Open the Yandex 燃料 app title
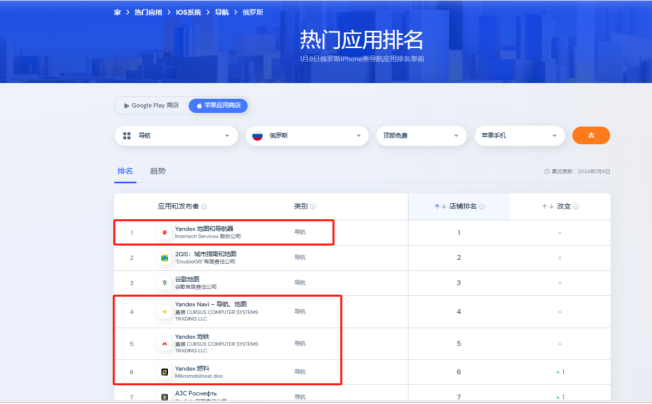Viewport: 652px width, 404px height. coord(192,369)
